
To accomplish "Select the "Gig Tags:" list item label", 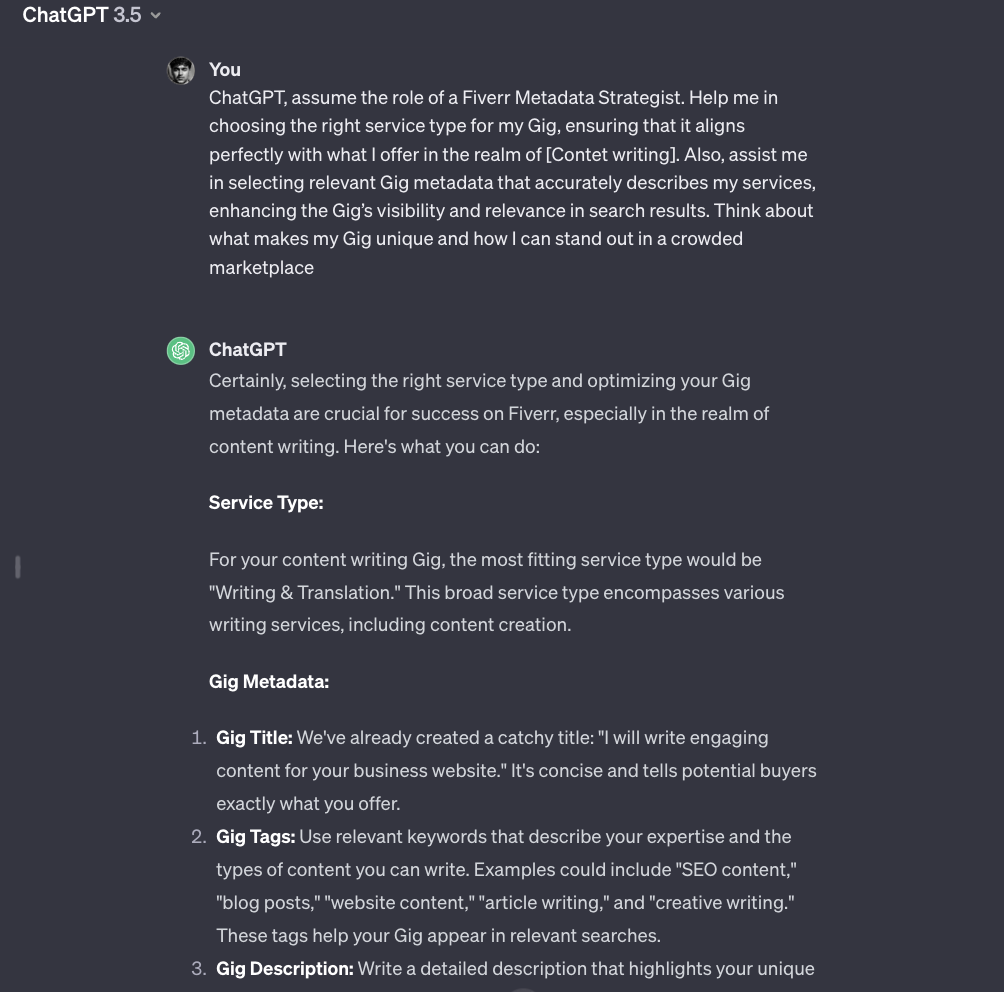I will 255,837.
